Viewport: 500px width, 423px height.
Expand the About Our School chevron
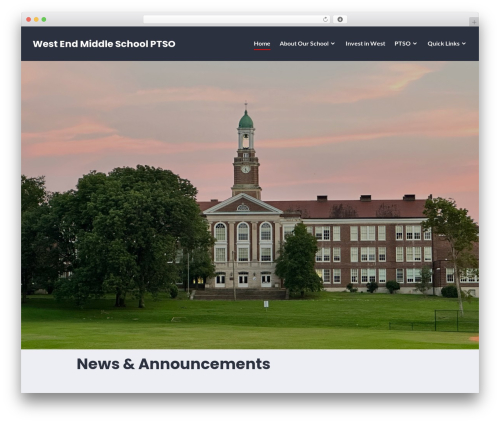(x=333, y=44)
